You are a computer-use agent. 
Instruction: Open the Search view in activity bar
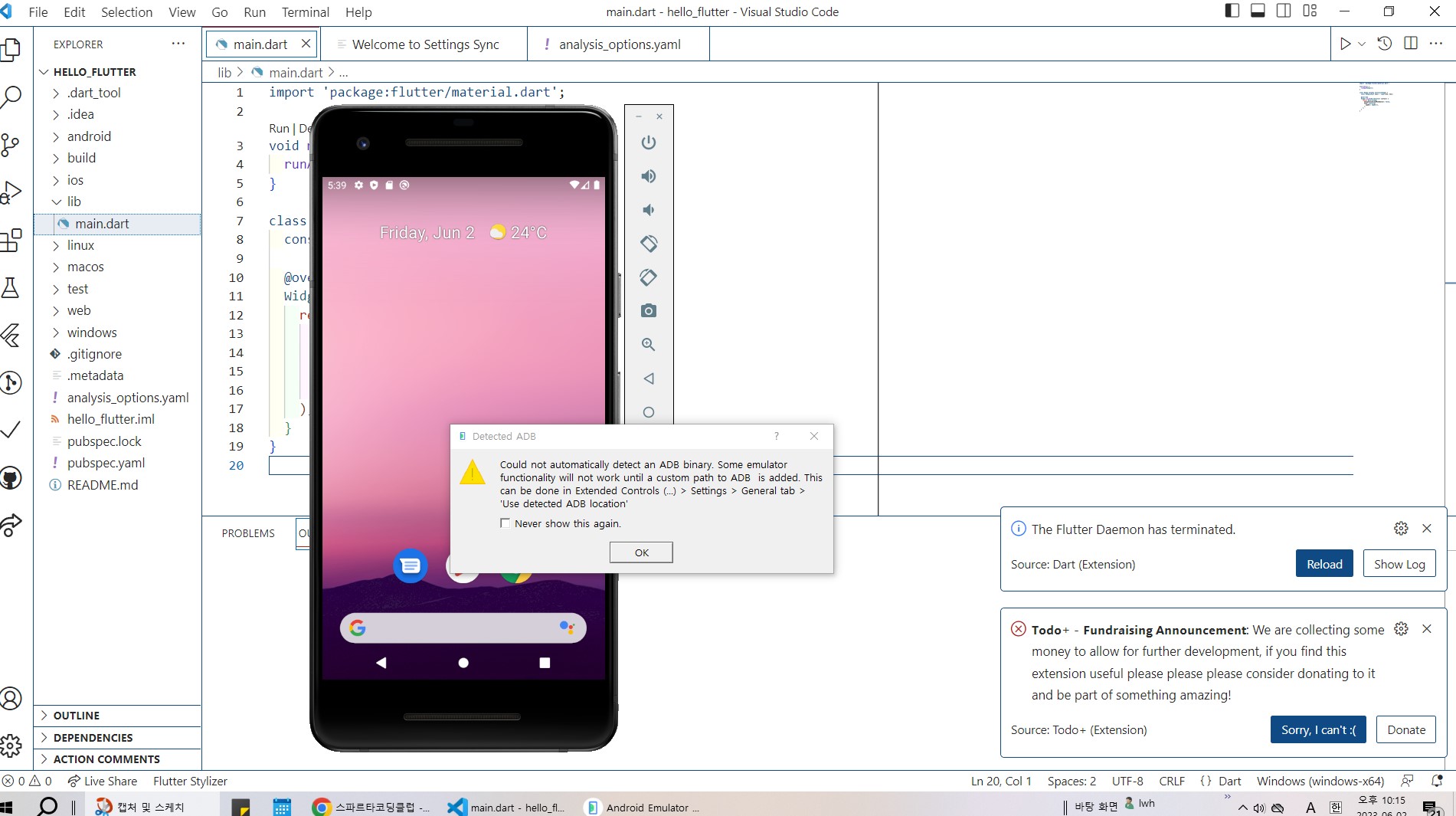11,97
